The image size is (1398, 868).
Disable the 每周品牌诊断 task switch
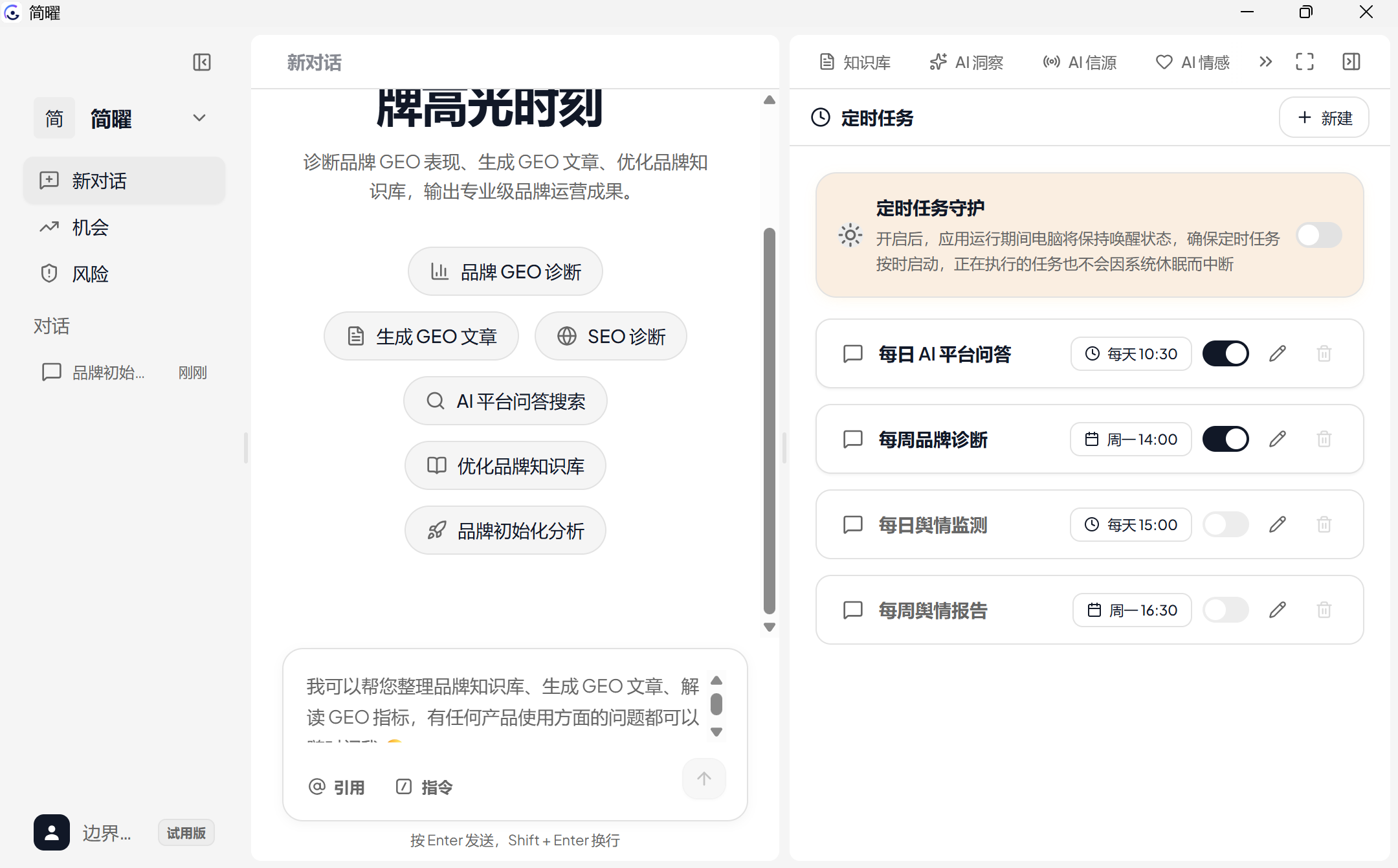click(x=1226, y=439)
